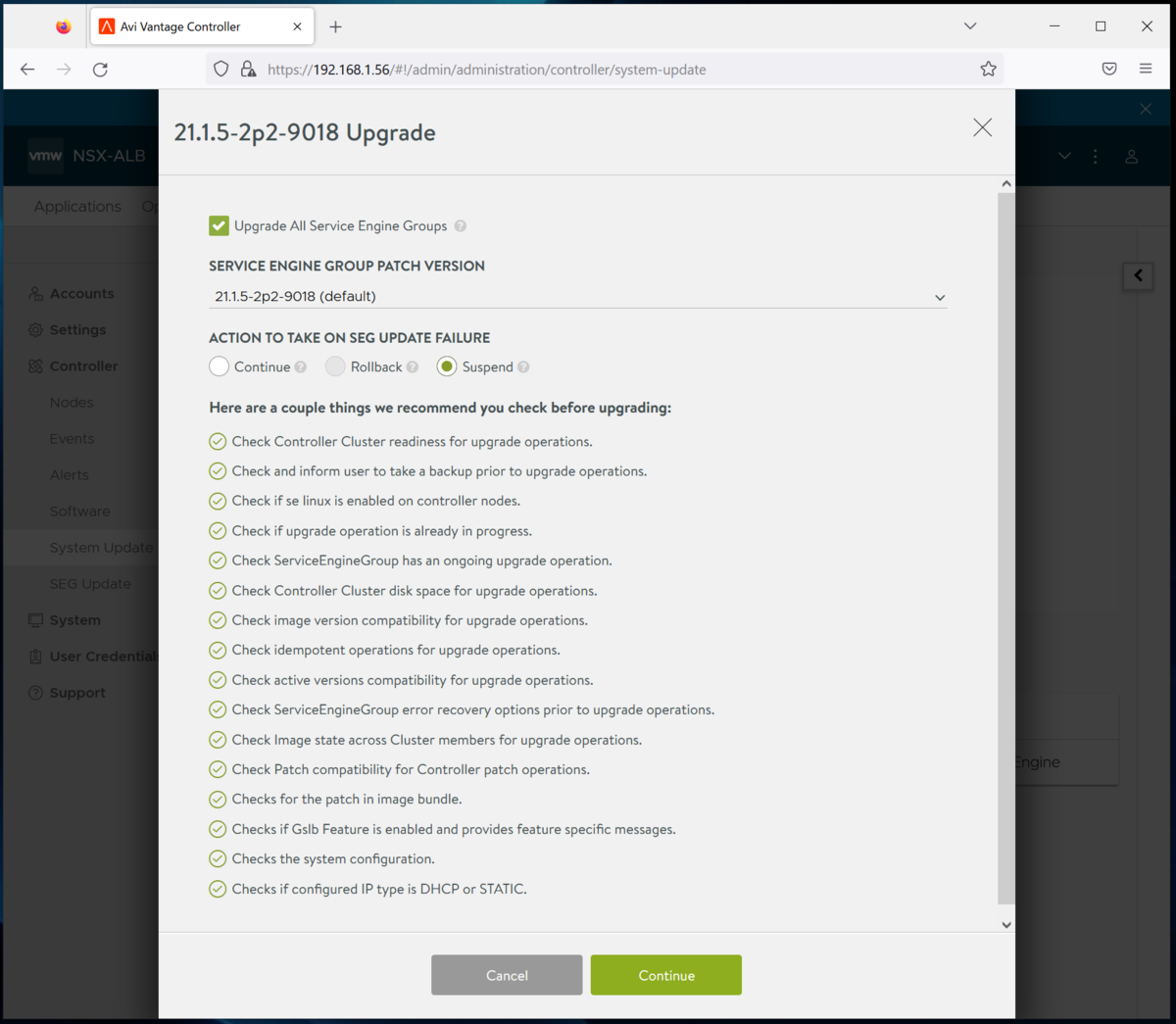
Task: Click check icon for DHCP or STATIC check
Action: point(218,889)
